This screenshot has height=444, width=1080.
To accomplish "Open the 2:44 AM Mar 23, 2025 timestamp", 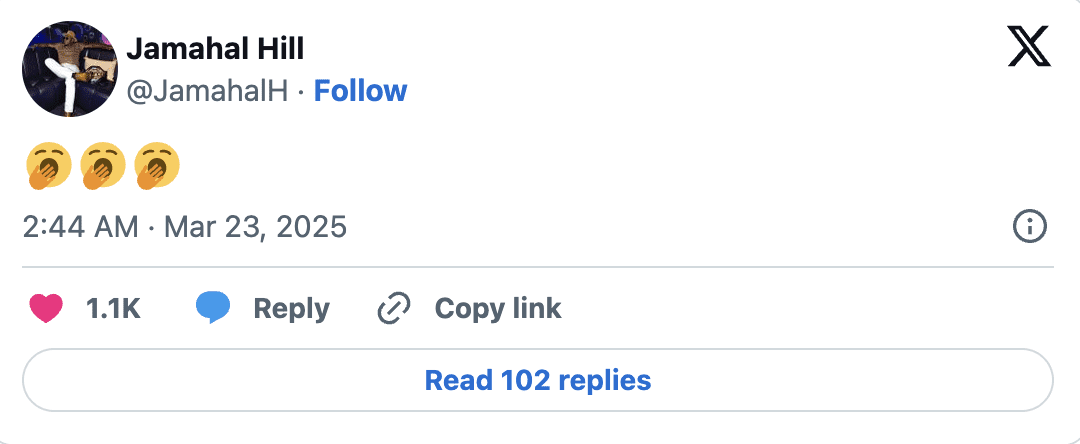I will (x=185, y=226).
